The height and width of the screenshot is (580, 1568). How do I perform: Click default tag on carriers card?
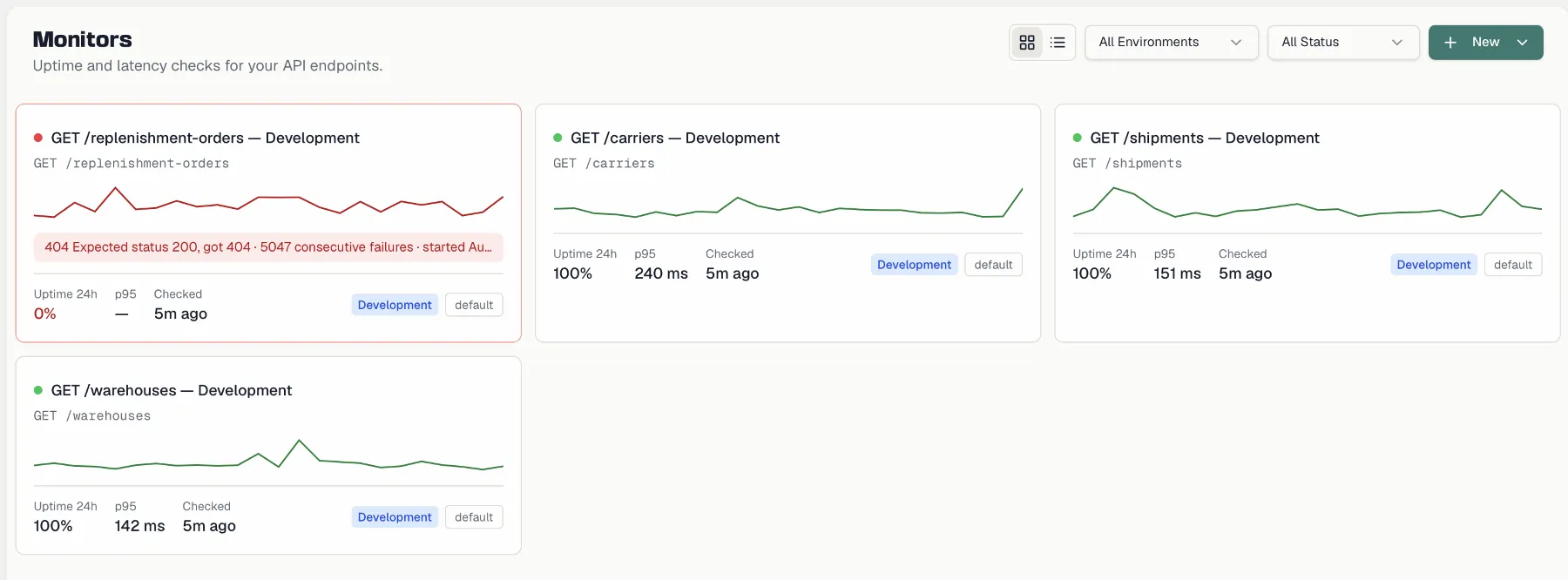[993, 265]
